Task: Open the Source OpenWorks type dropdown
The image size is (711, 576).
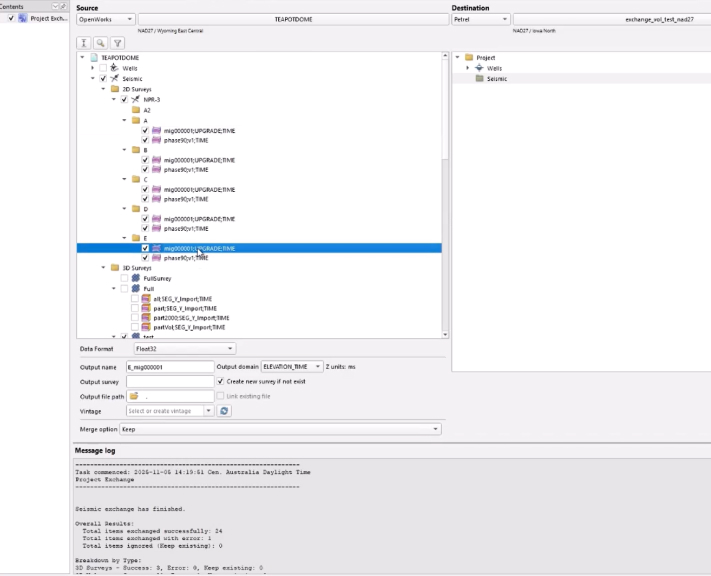Action: pyautogui.click(x=105, y=19)
